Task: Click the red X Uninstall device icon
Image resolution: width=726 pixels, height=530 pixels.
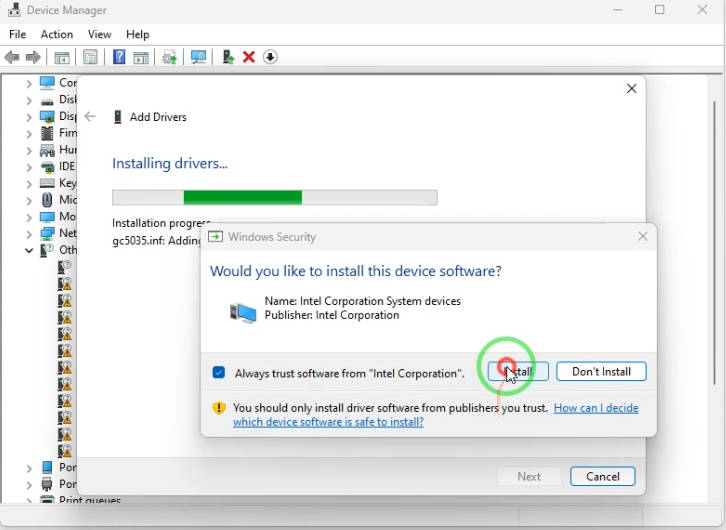Action: tap(249, 57)
